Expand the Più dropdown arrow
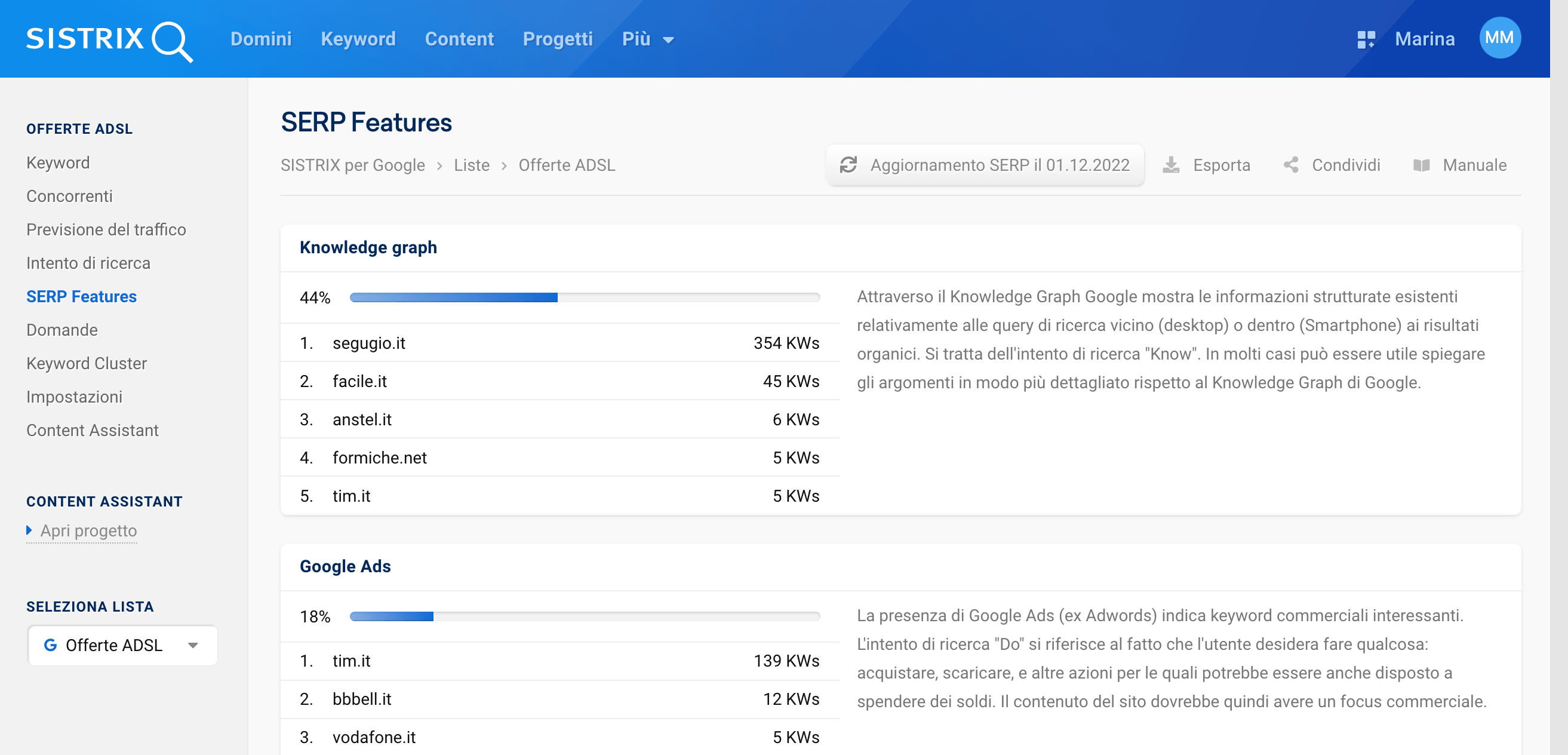 pyautogui.click(x=668, y=40)
